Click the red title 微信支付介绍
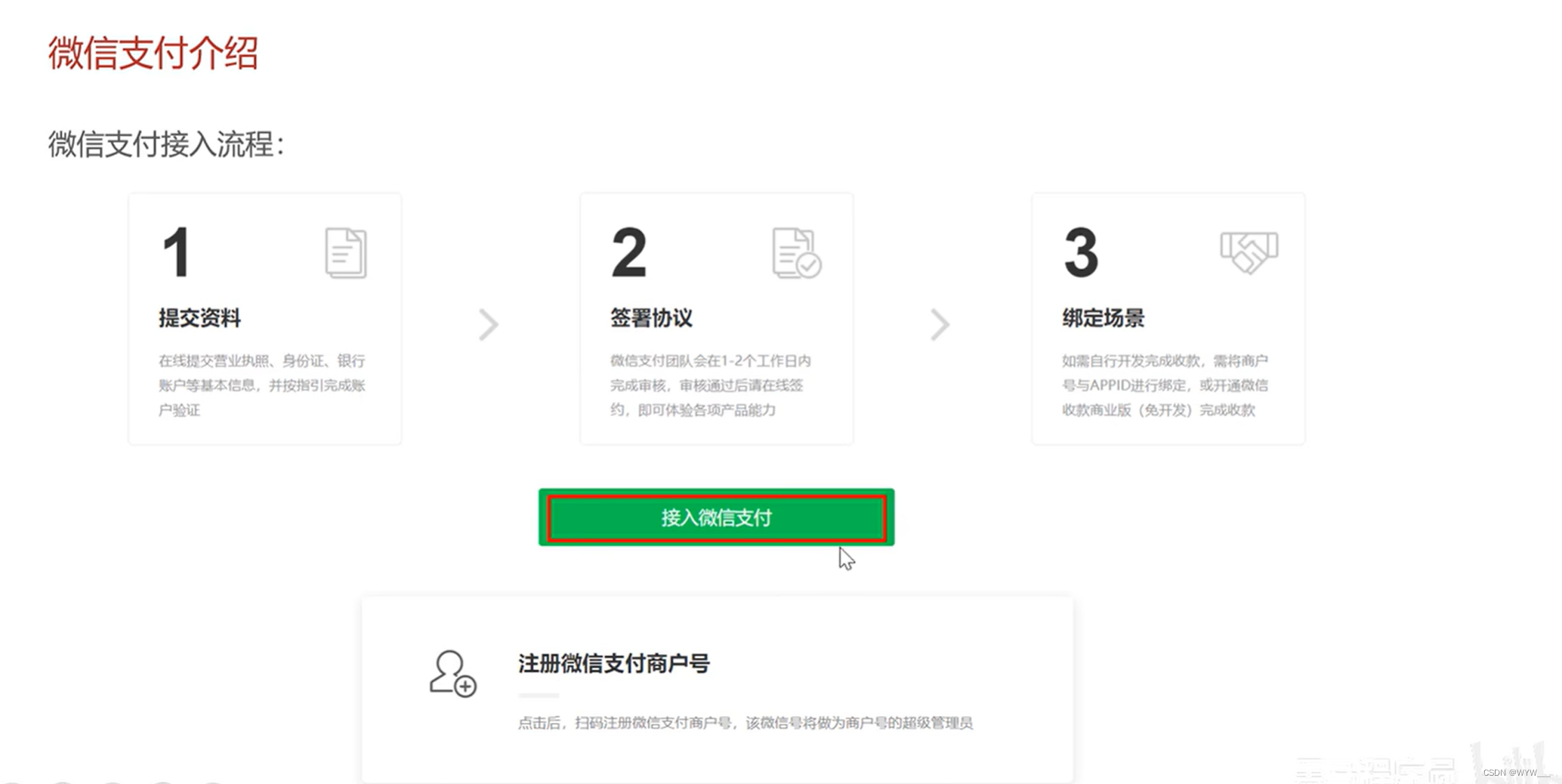Viewport: 1562px width, 784px height. [x=153, y=54]
